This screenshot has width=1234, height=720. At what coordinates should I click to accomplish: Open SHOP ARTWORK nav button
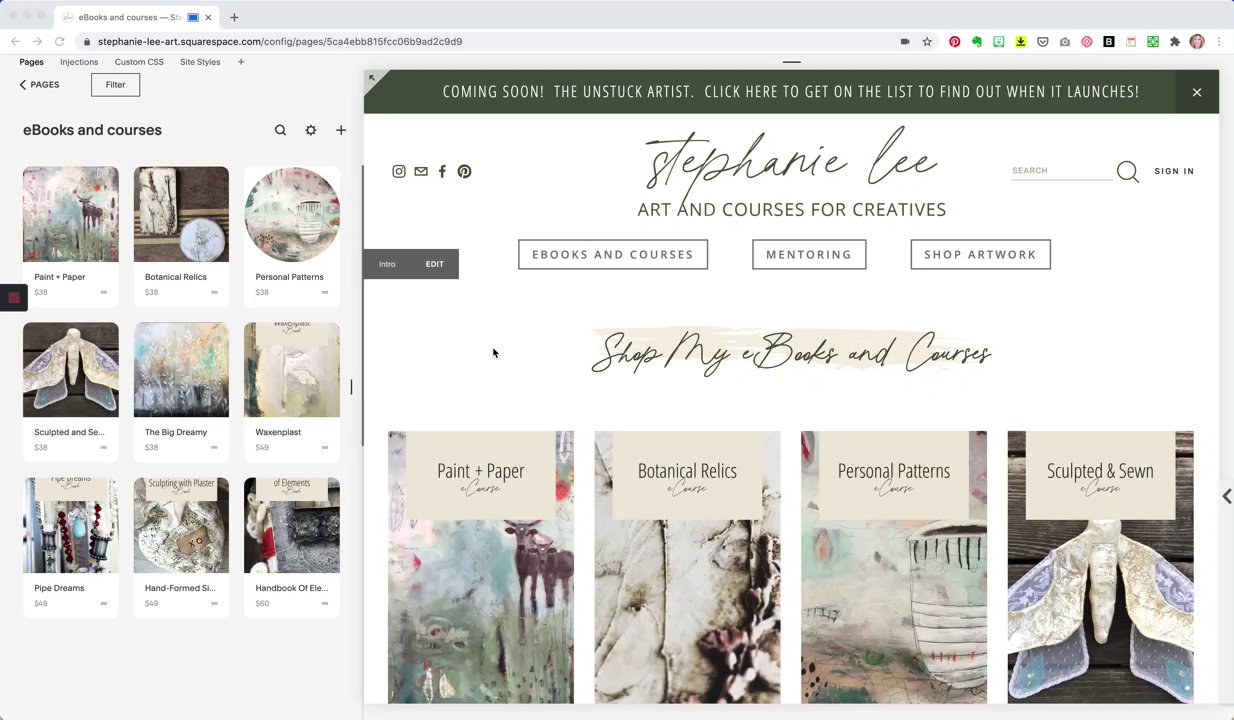(980, 255)
